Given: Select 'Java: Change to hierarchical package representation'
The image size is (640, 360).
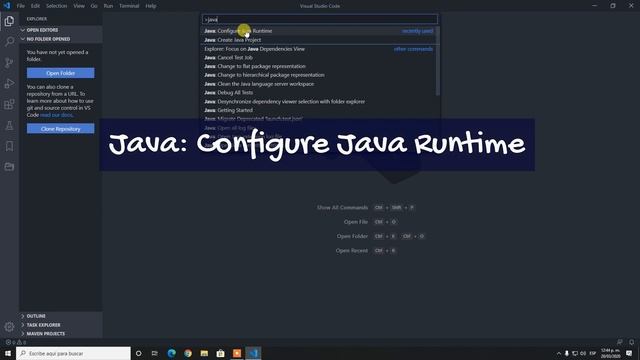Looking at the screenshot, I should click(320, 75).
